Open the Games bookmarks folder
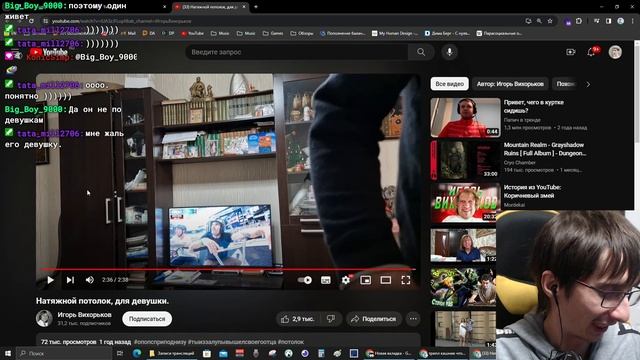 [273, 33]
